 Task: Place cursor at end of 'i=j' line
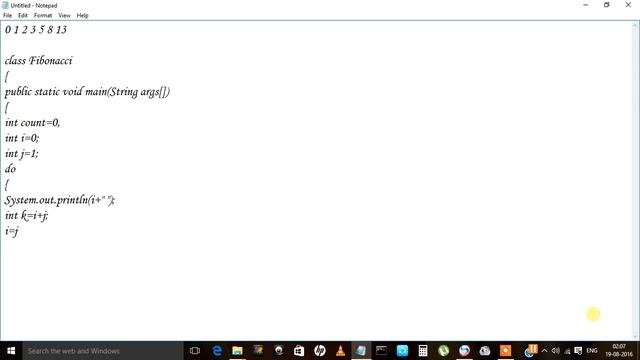[19, 231]
